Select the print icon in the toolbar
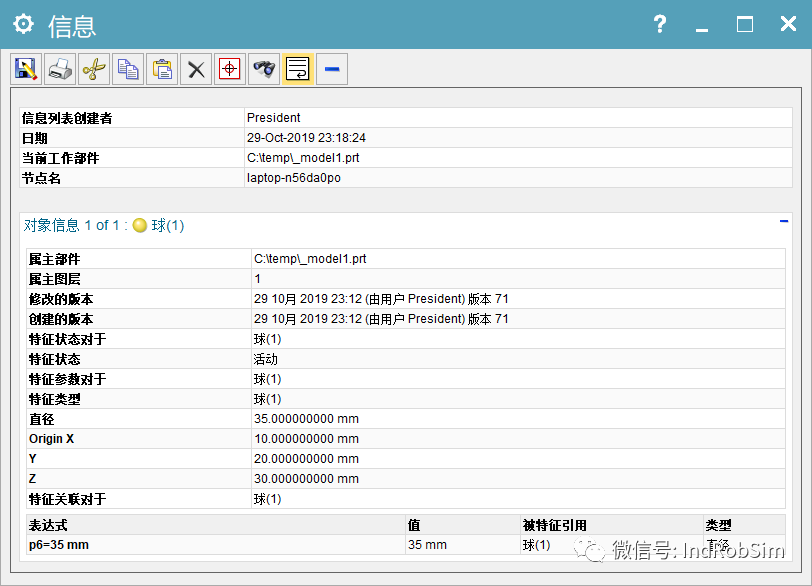The width and height of the screenshot is (812, 586). [61, 69]
